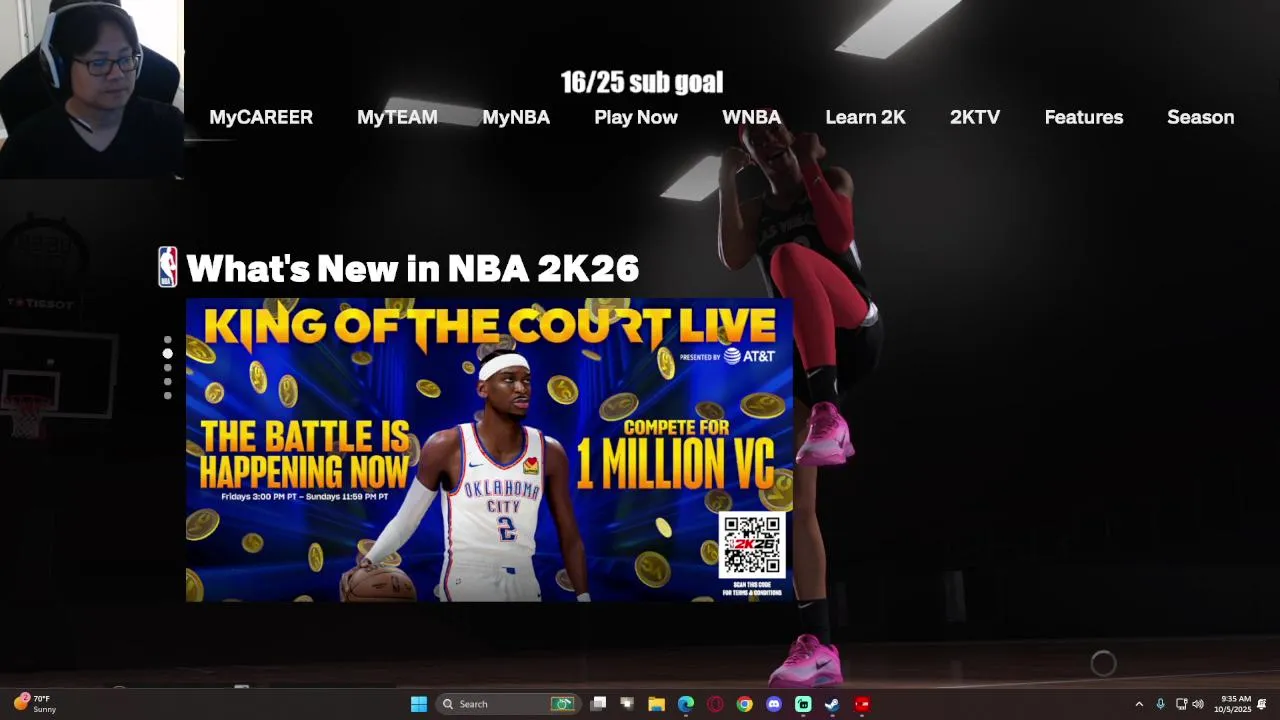Select the fifth carousel page dot

pos(167,395)
